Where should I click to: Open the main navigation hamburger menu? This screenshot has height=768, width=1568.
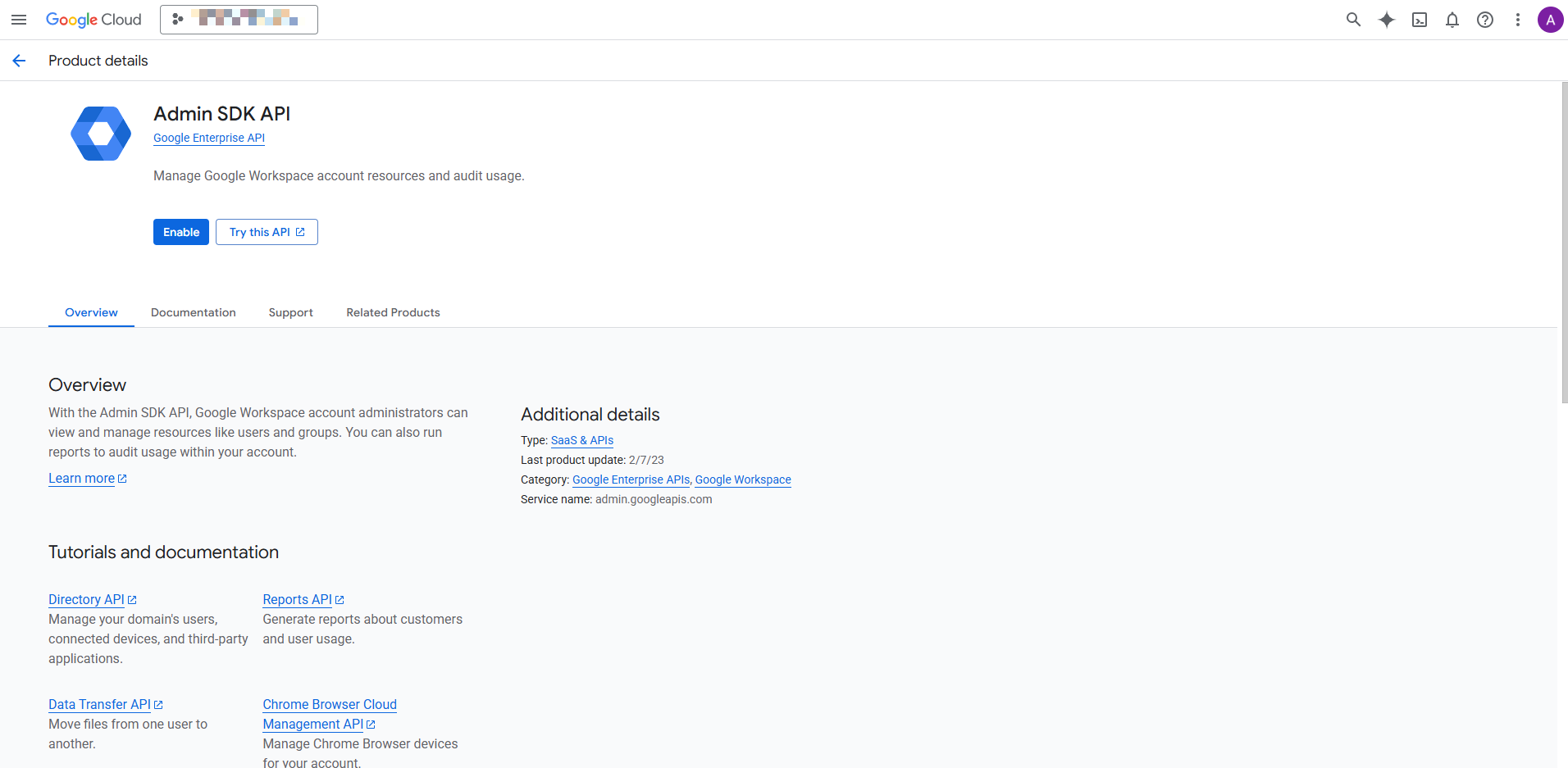tap(19, 20)
